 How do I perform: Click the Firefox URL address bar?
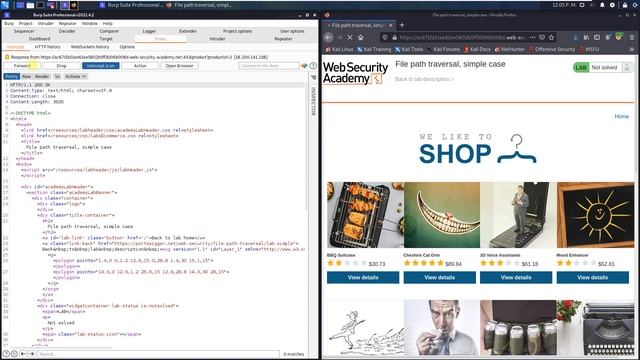(x=461, y=37)
